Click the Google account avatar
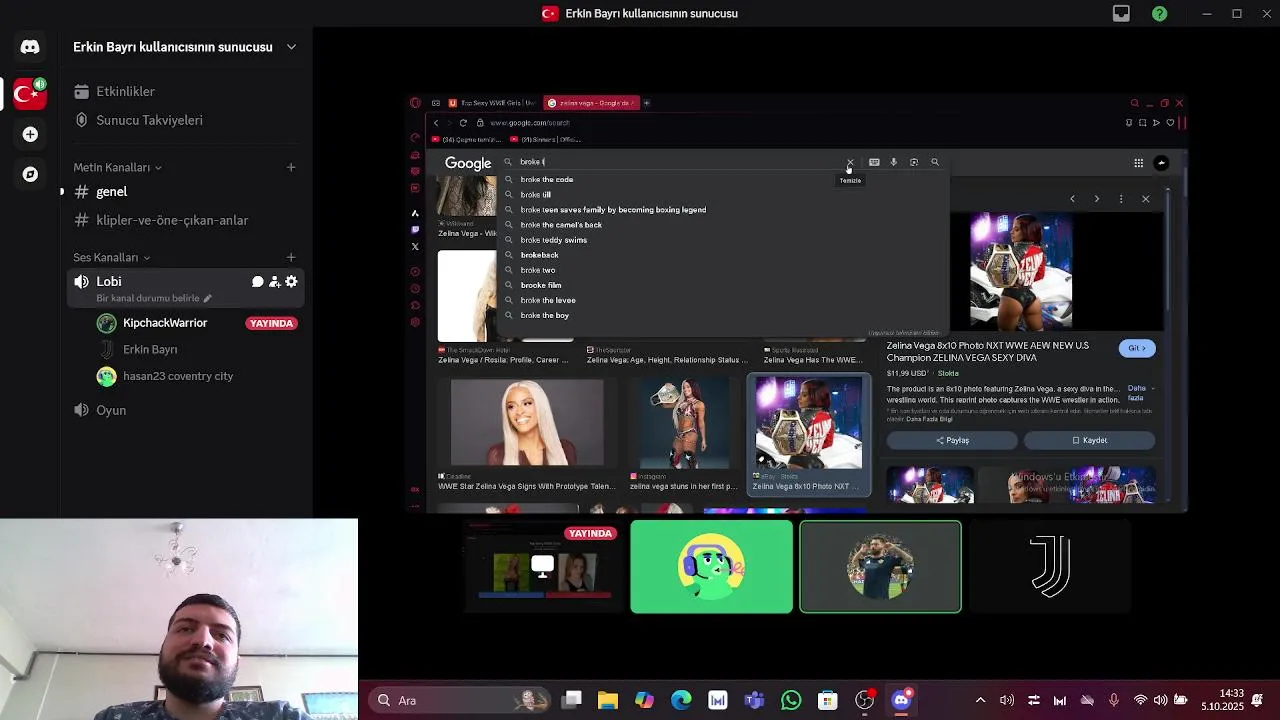The height and width of the screenshot is (720, 1280). (x=1161, y=163)
